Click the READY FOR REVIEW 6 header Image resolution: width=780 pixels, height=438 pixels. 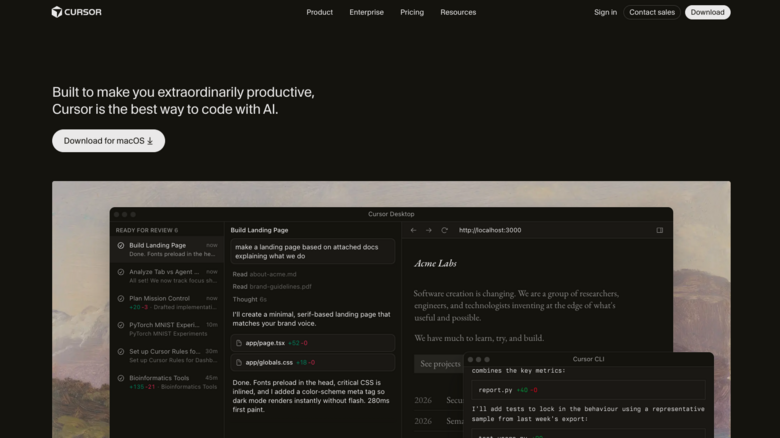point(147,230)
